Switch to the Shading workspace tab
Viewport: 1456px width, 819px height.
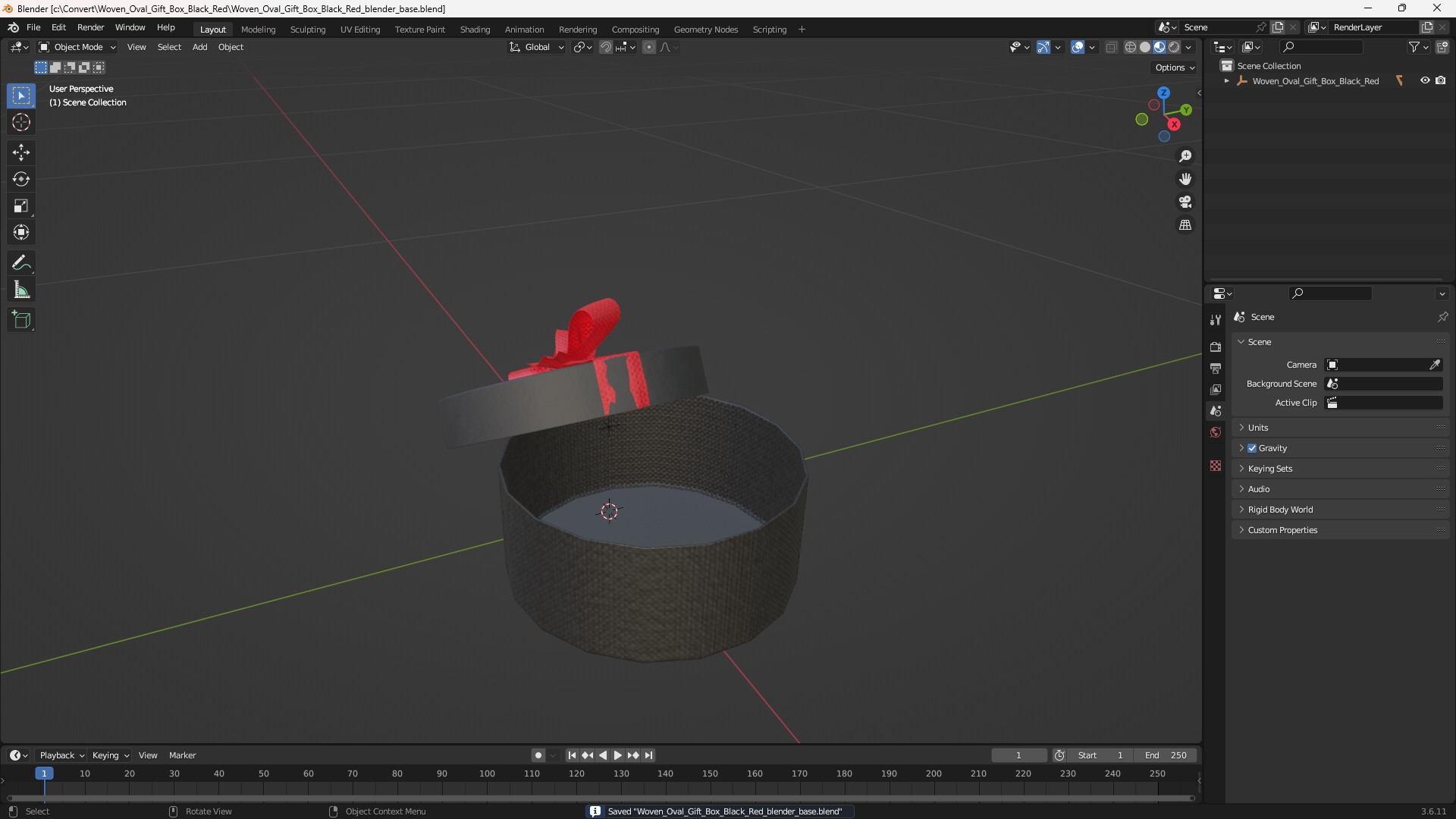click(475, 30)
